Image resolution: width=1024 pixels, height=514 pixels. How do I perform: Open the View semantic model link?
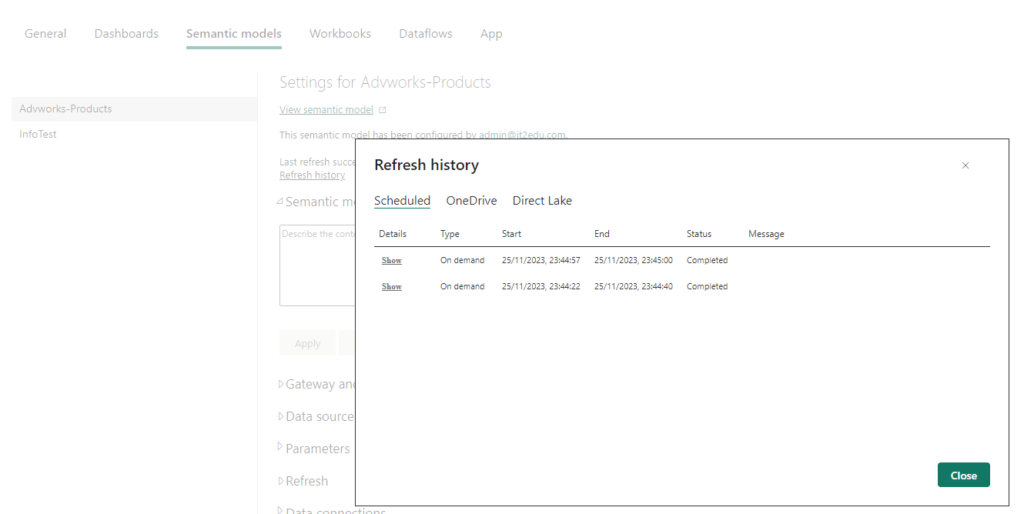(x=326, y=110)
